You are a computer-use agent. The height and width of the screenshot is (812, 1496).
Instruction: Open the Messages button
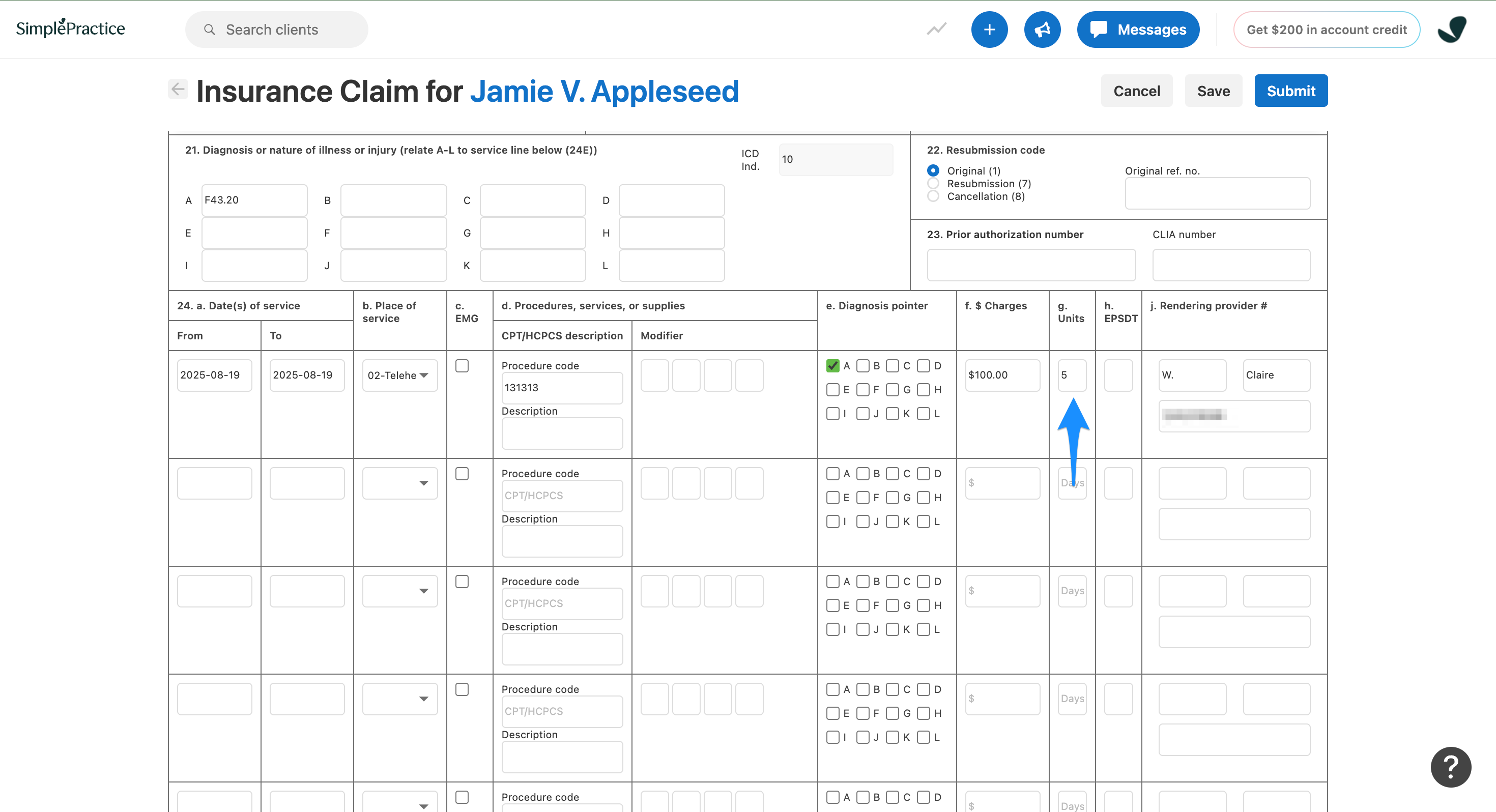tap(1138, 30)
